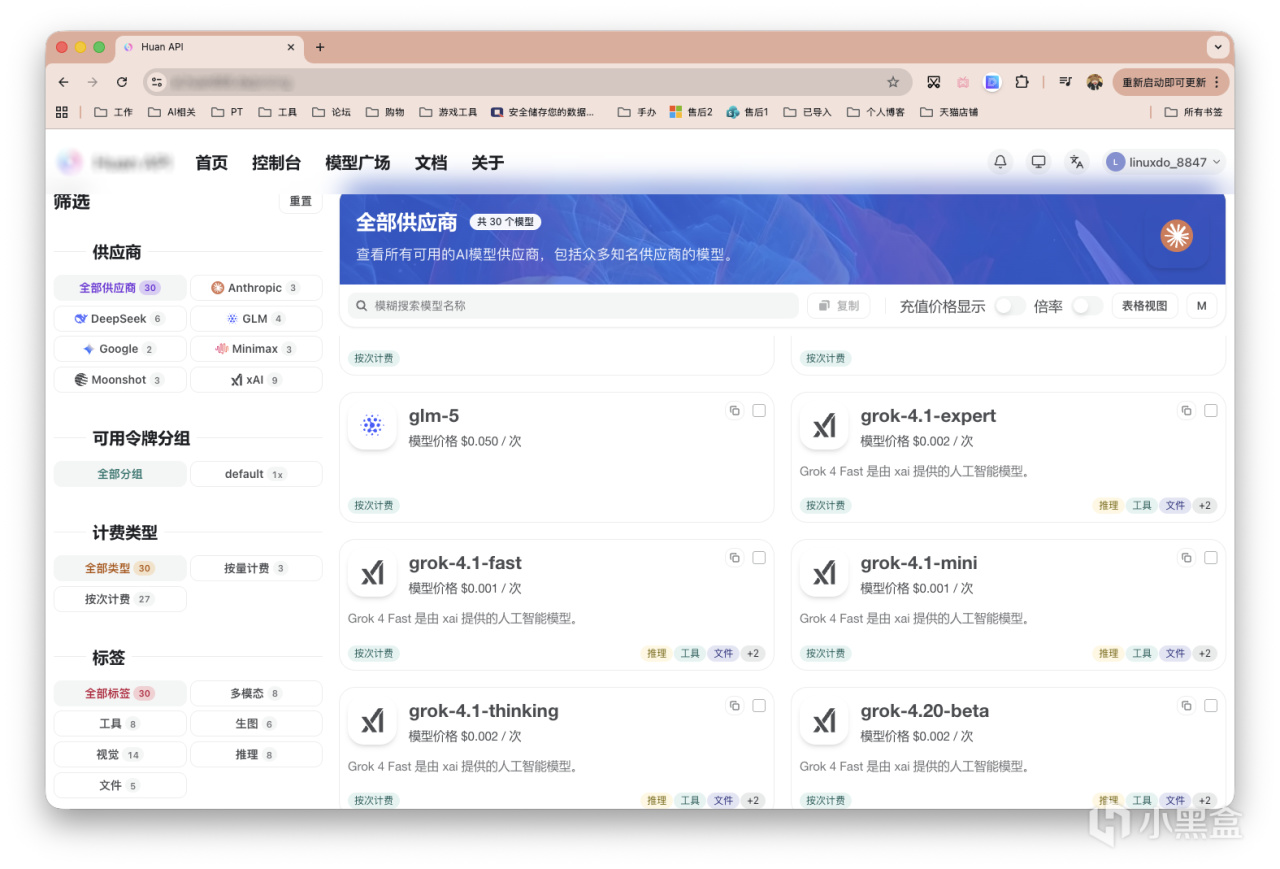The height and width of the screenshot is (869, 1280).
Task: Filter by the xAI supplier
Action: click(256, 380)
